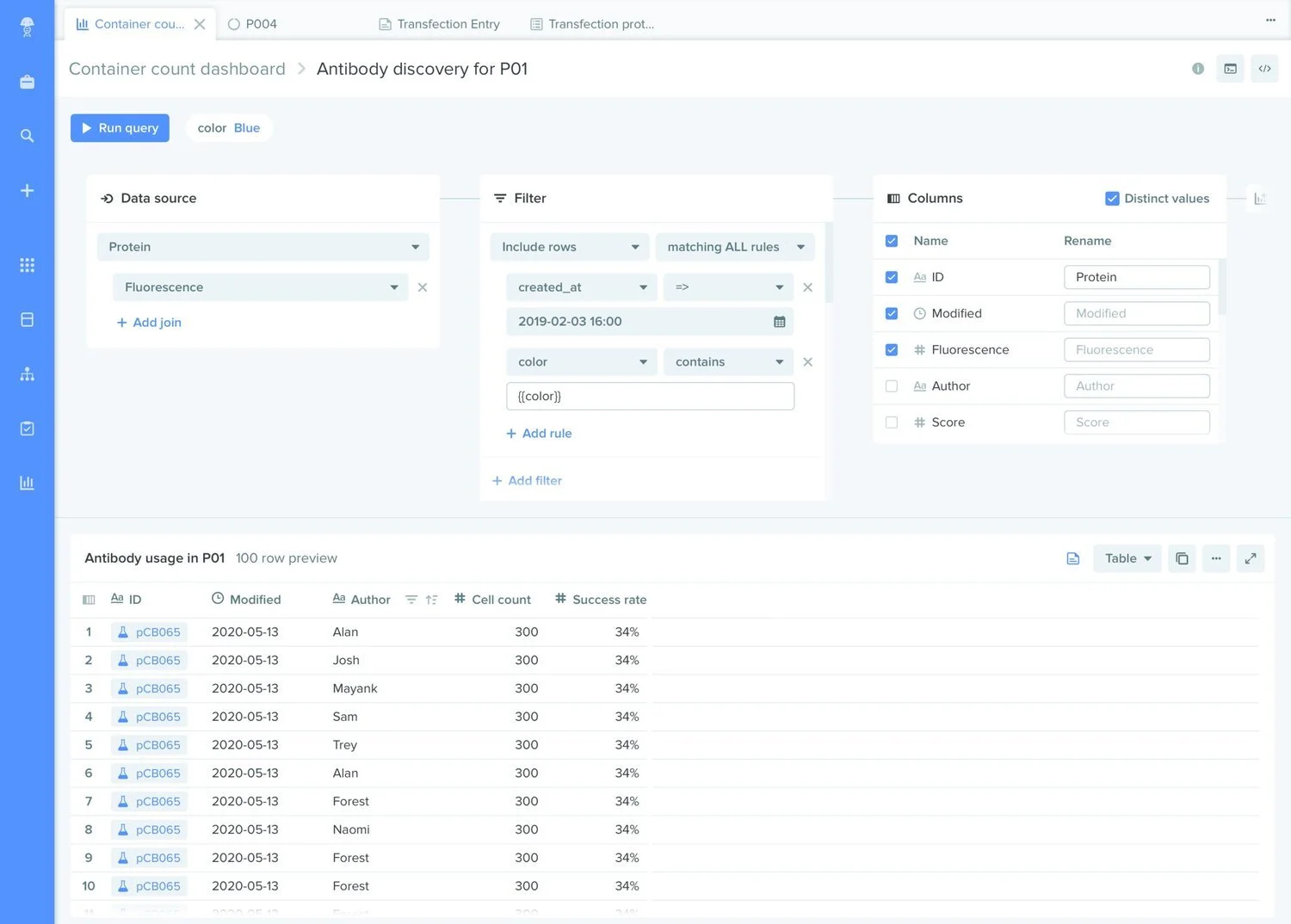Click the Protein rename field for ID

tap(1137, 277)
